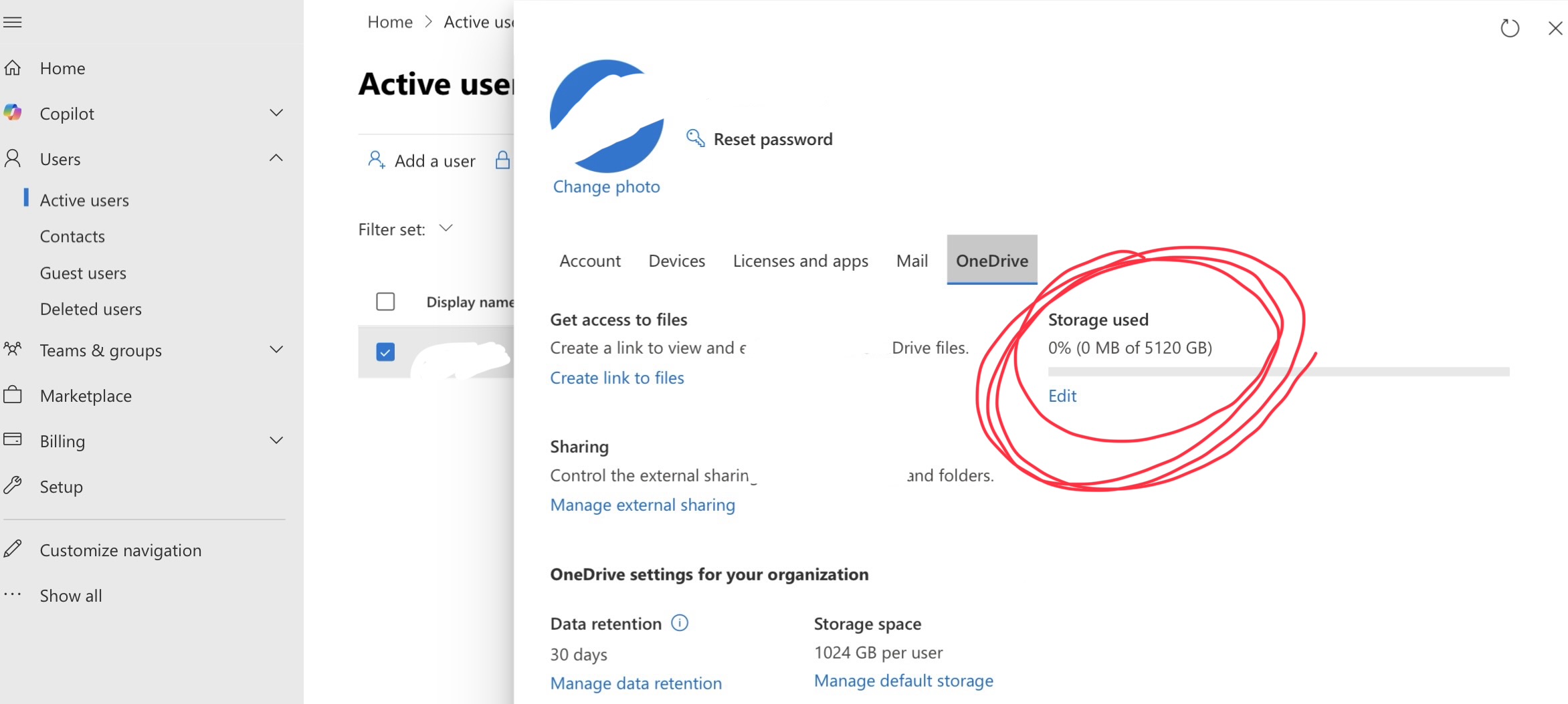Screen dimensions: 1568x704
Task: Open the Mail tab
Action: (x=912, y=261)
